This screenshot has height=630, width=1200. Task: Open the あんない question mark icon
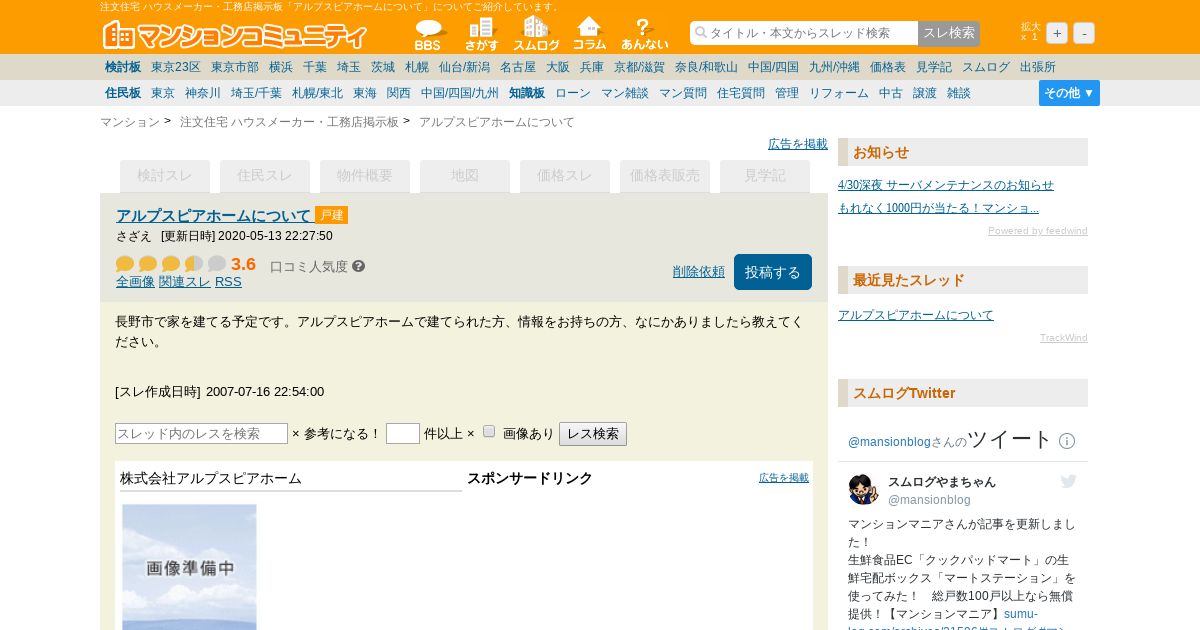tap(644, 34)
